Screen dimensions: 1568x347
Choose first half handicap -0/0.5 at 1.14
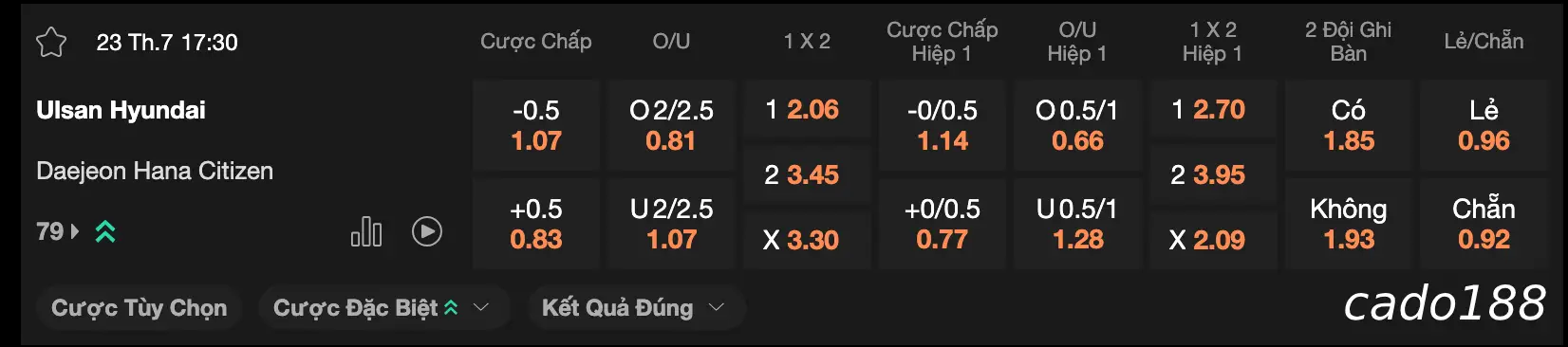pyautogui.click(x=943, y=125)
